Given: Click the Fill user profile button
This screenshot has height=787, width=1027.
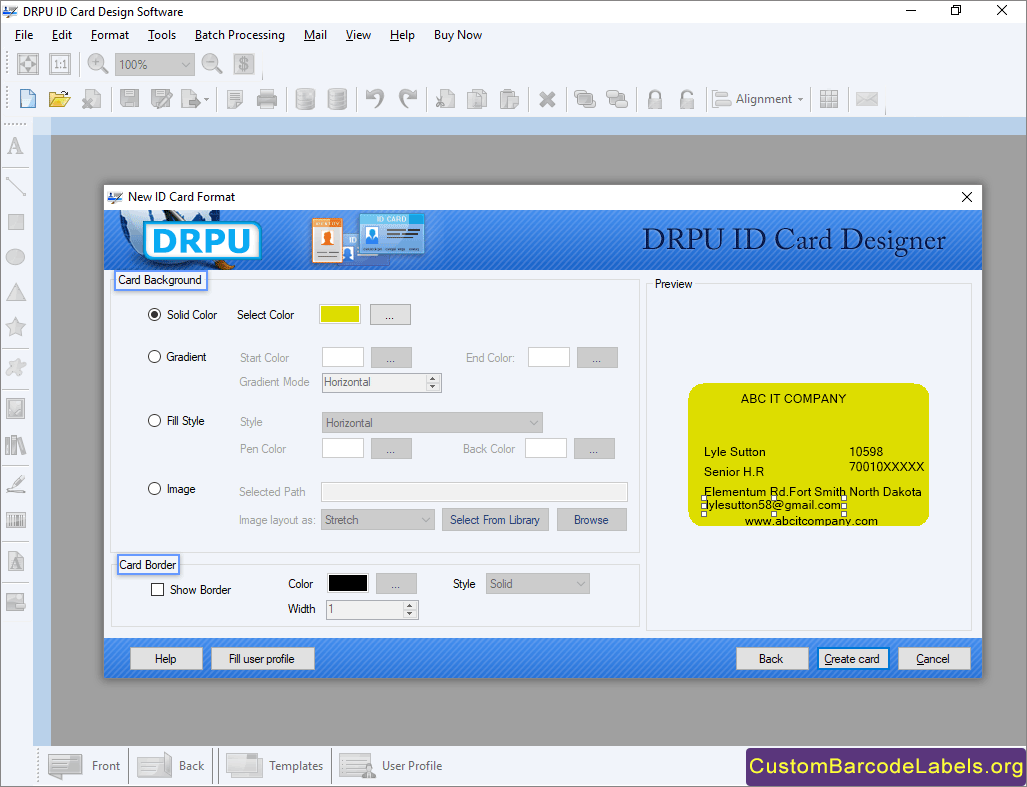Looking at the screenshot, I should pos(262,659).
